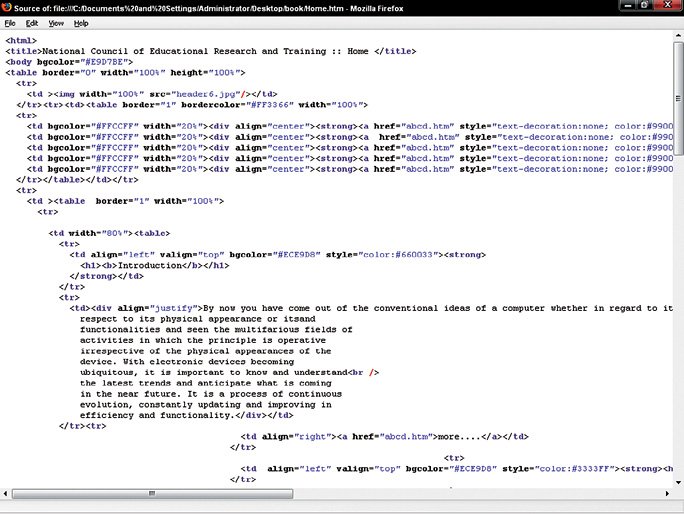The image size is (684, 514).
Task: Click the horizontal scrollbar left arrow
Action: tap(5, 493)
